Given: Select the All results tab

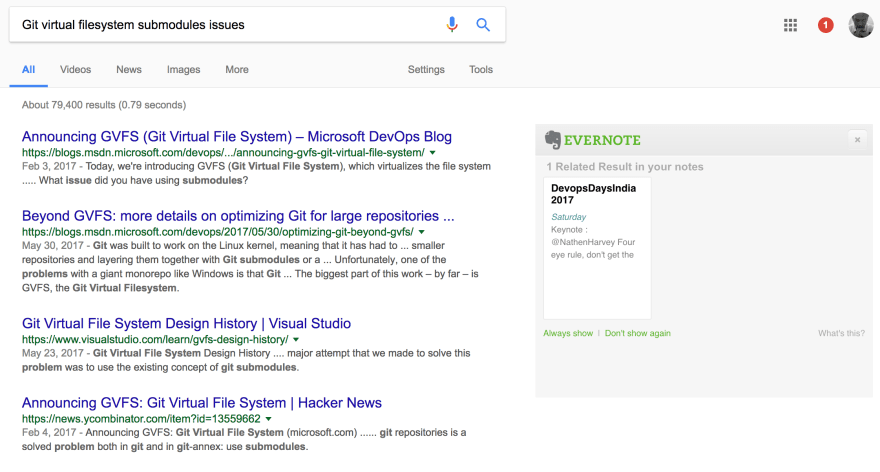Looking at the screenshot, I should [x=29, y=70].
